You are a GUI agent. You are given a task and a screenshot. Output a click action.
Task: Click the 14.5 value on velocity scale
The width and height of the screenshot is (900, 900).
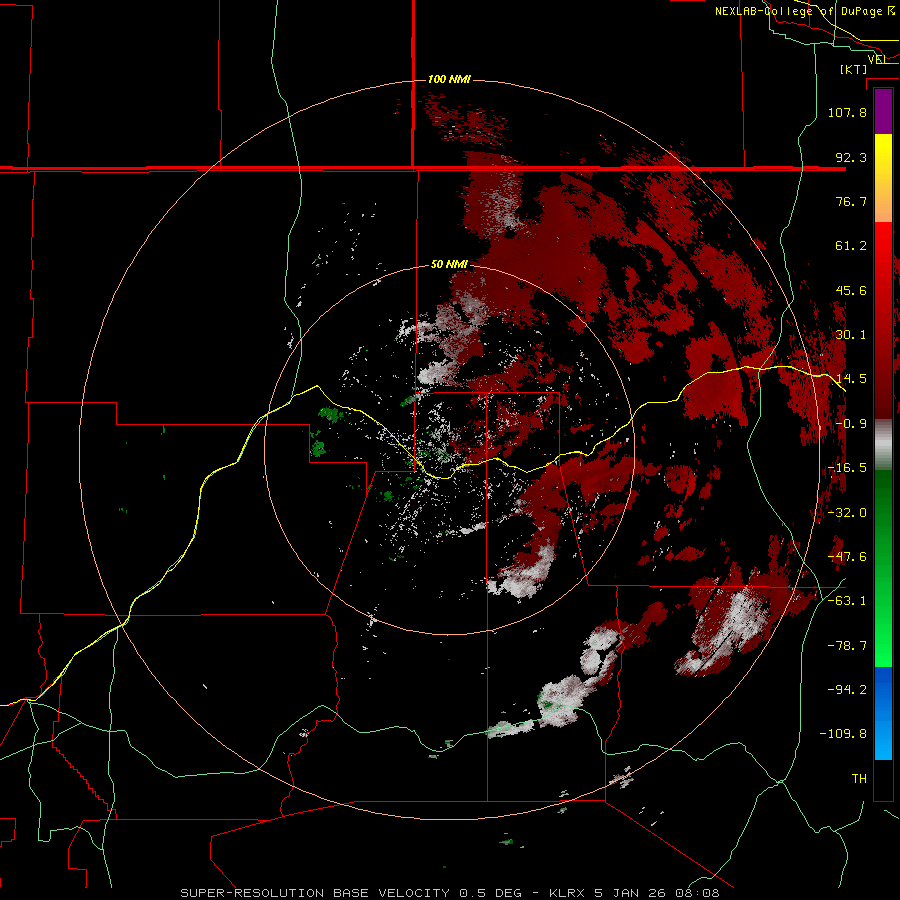(851, 379)
